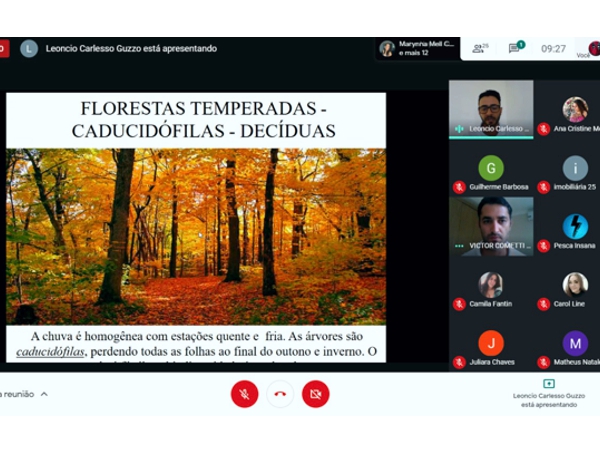Click the name label Guilherme Barbosa
This screenshot has height=450, width=600.
(499, 187)
